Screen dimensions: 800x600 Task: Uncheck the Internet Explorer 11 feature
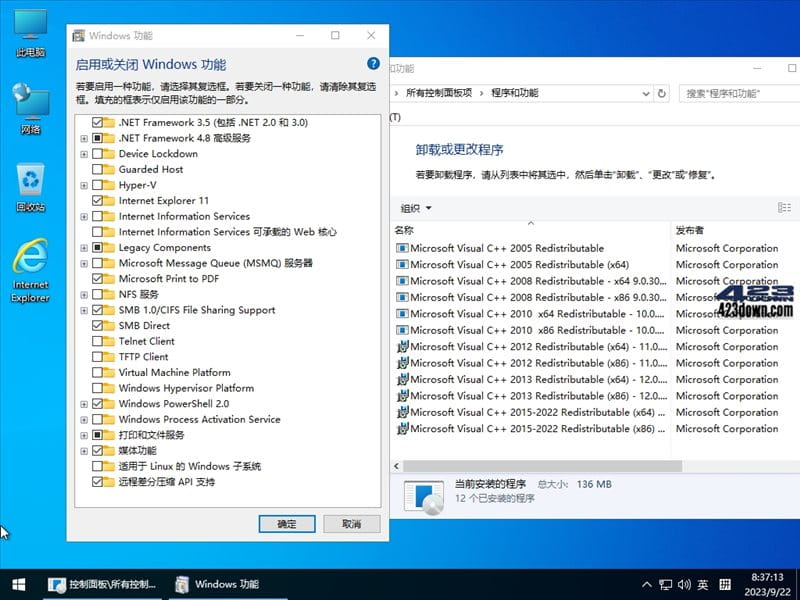(95, 200)
